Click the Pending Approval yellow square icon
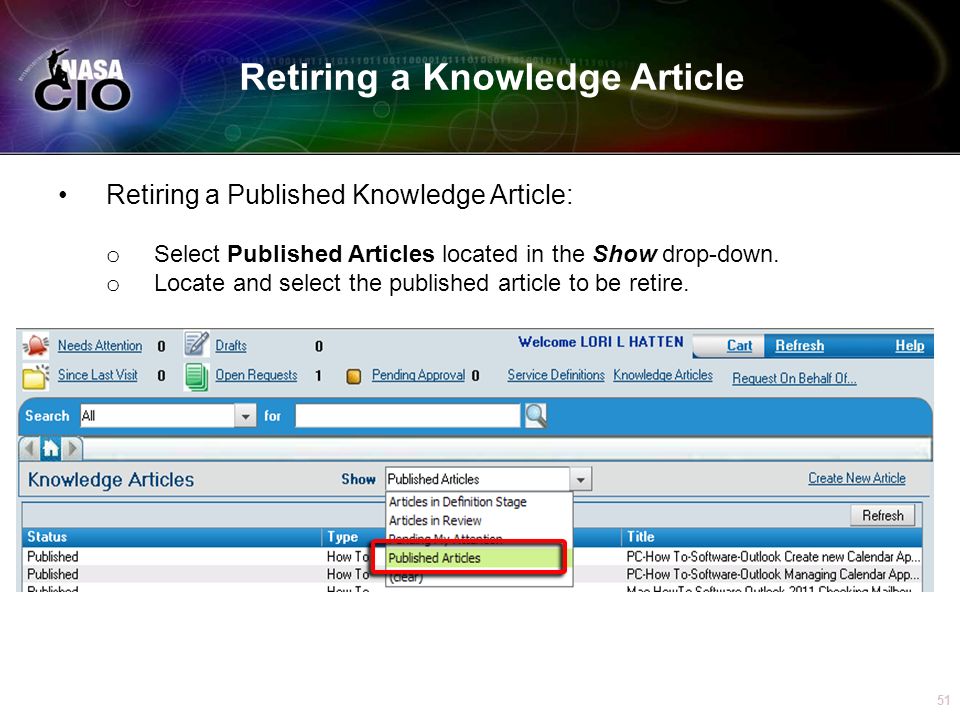Viewport: 960px width, 720px height. (353, 376)
